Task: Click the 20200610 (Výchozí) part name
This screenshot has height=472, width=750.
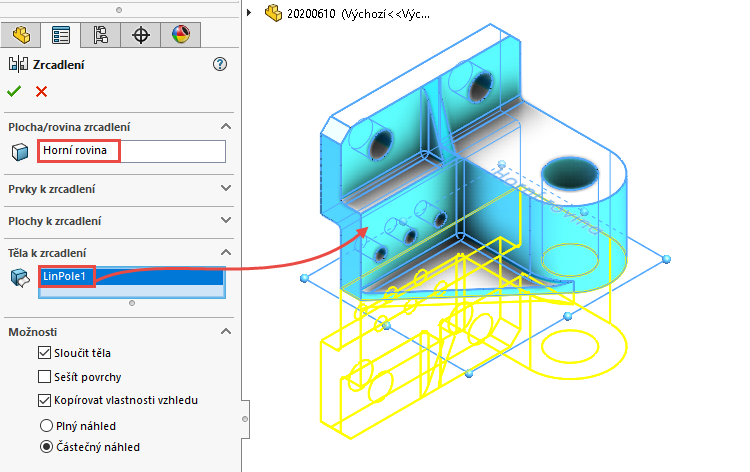Action: point(358,14)
